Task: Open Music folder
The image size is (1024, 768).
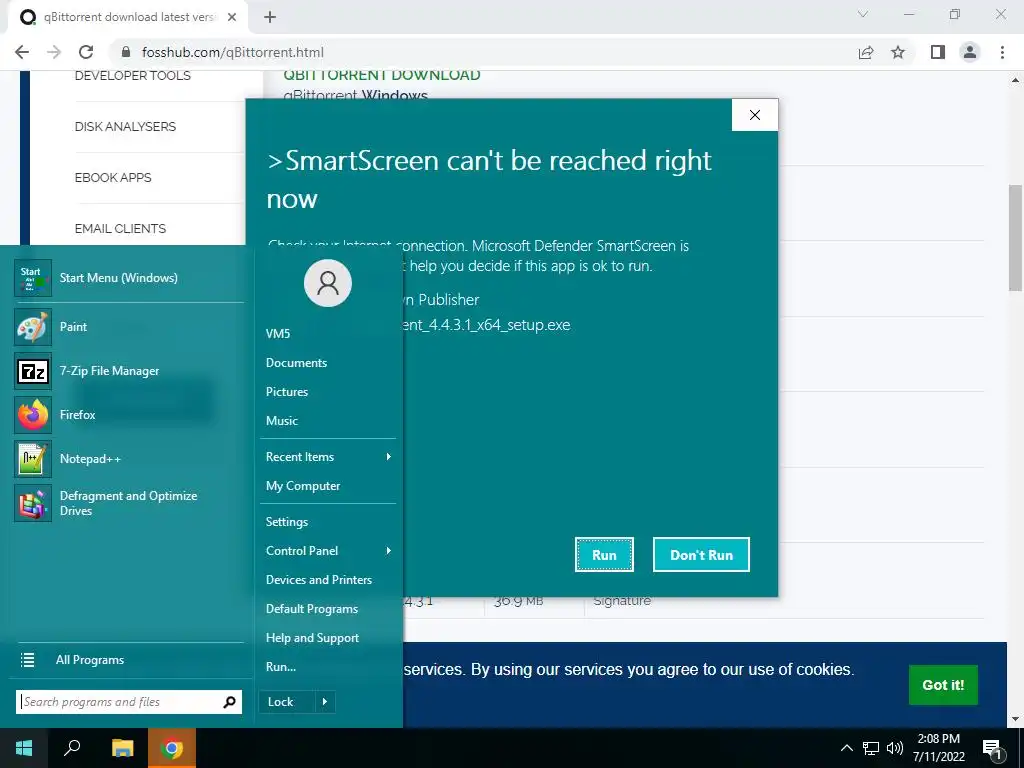Action: (281, 421)
